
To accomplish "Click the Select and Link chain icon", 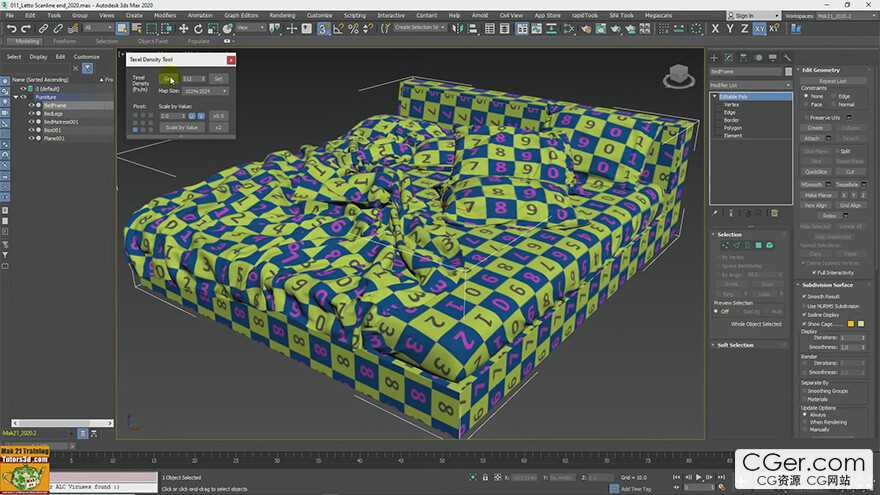I will coord(43,29).
